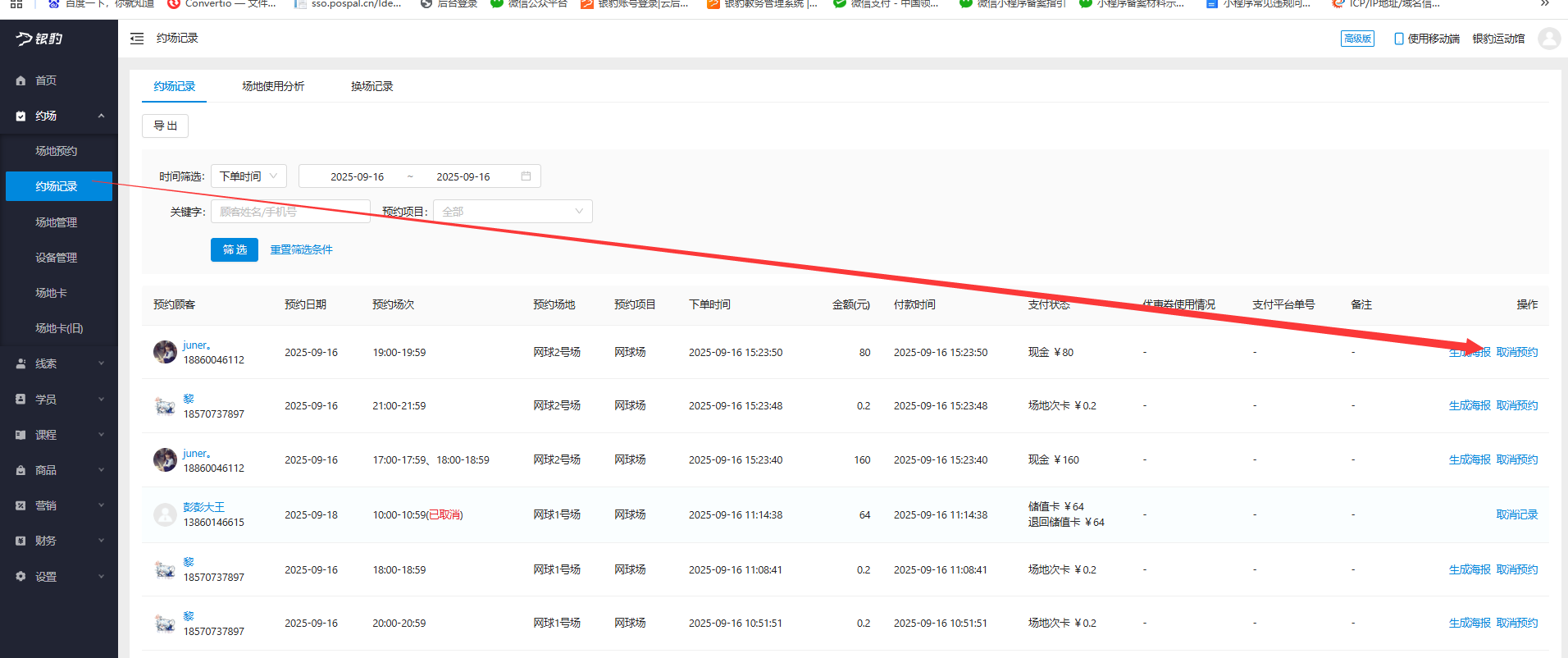The image size is (1568, 658).
Task: Open the 下单时间 time filter dropdown
Action: click(248, 176)
